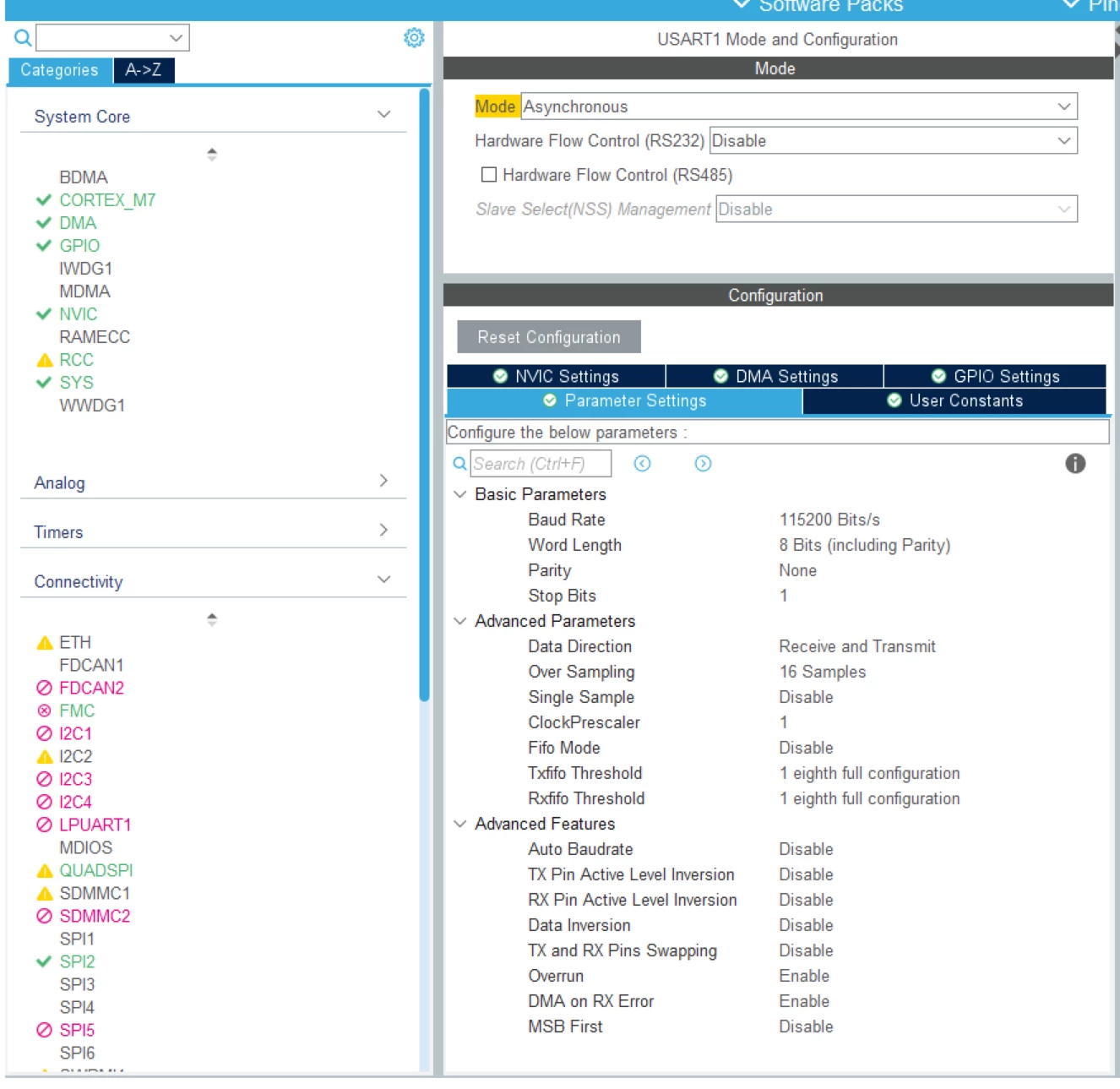Select SPI2 with green checkmark
Image resolution: width=1120 pixels, height=1089 pixels.
pos(76,961)
